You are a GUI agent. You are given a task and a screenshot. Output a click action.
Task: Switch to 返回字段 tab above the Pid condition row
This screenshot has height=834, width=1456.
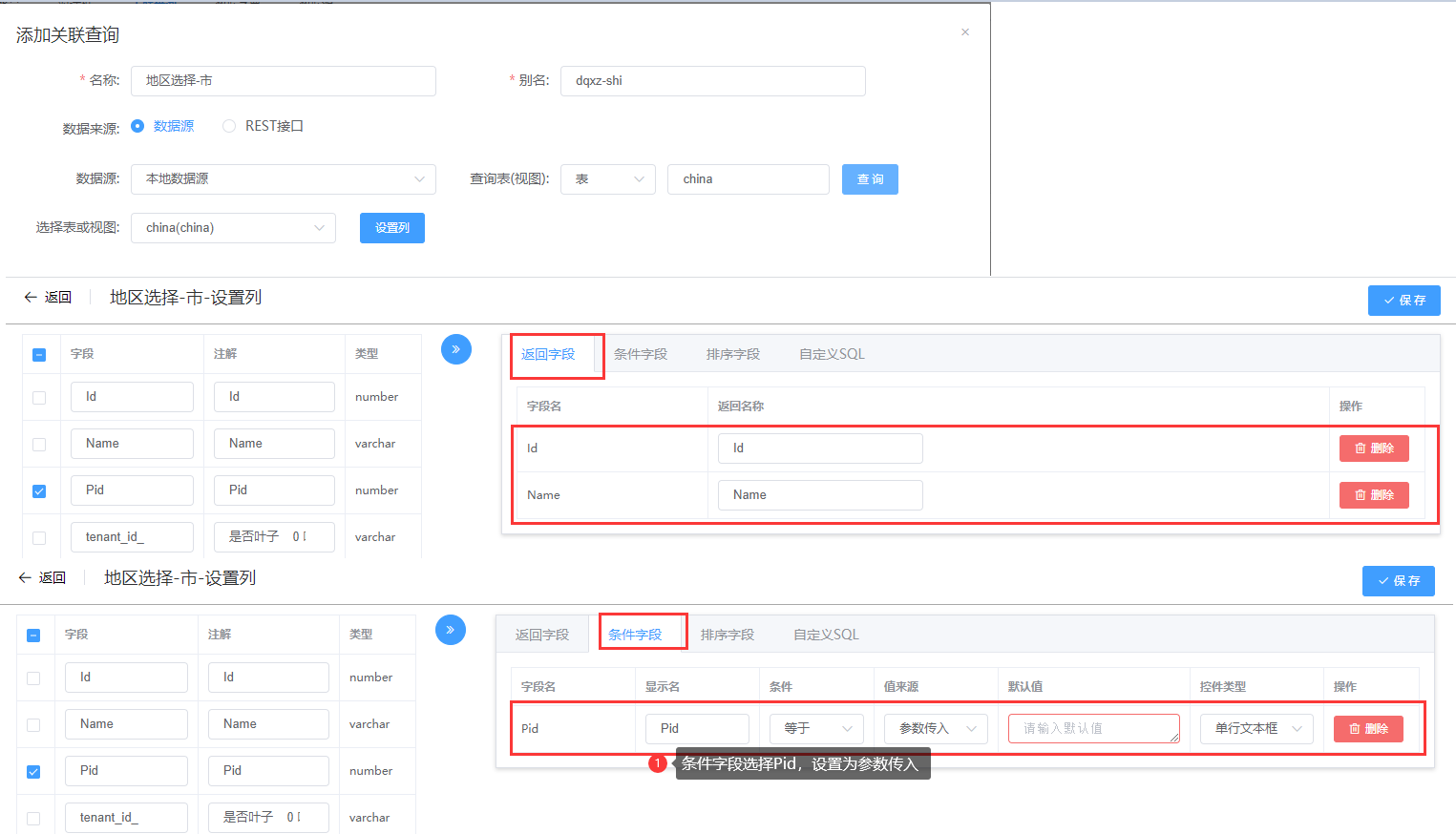click(542, 635)
